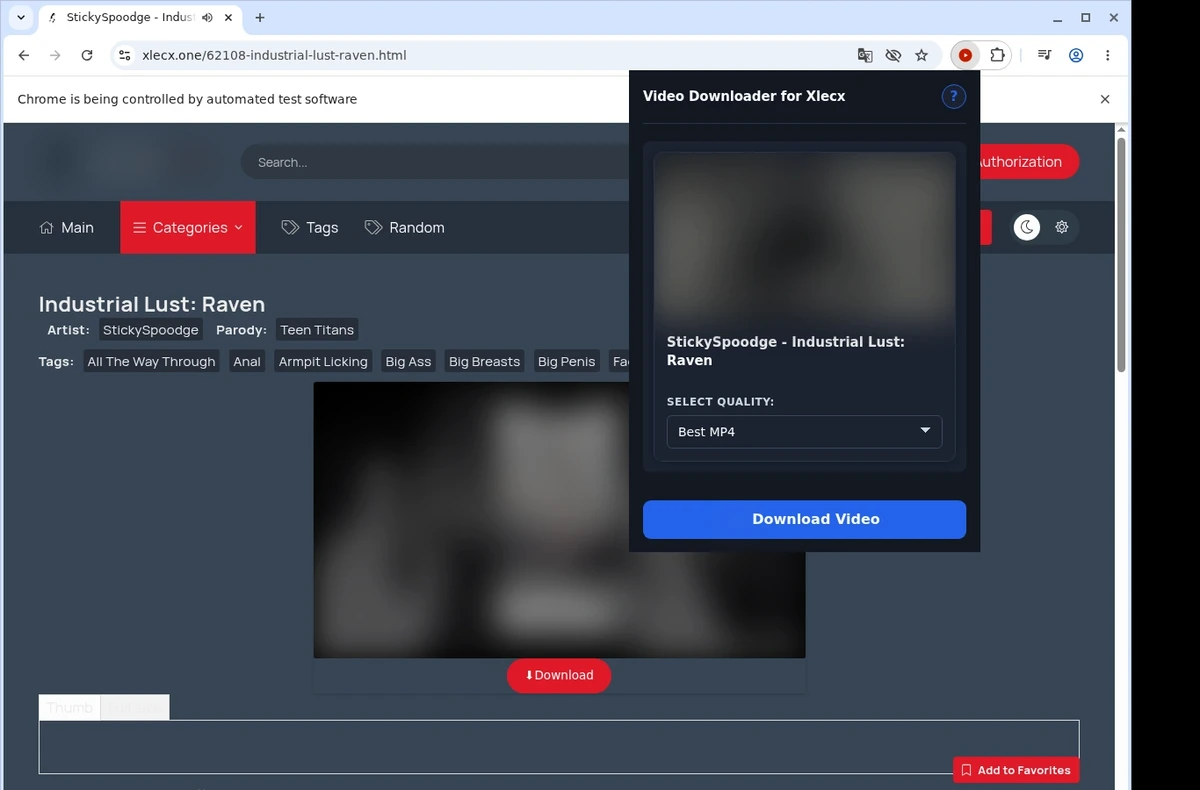Click the blue Download Video button
The image size is (1200, 790).
pyautogui.click(x=804, y=519)
